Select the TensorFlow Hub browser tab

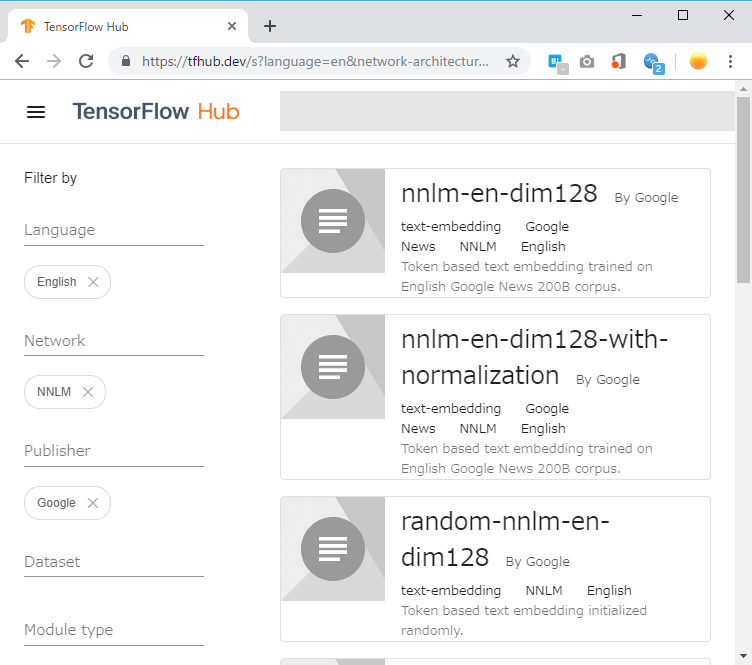coord(128,26)
